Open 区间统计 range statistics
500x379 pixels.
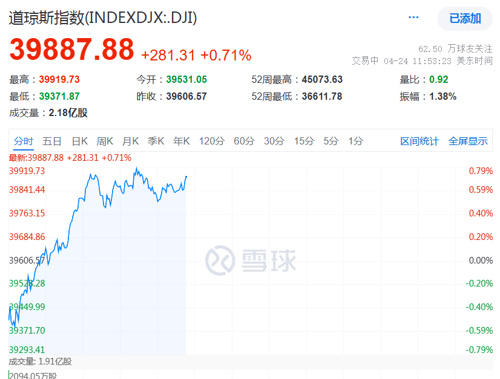(419, 141)
